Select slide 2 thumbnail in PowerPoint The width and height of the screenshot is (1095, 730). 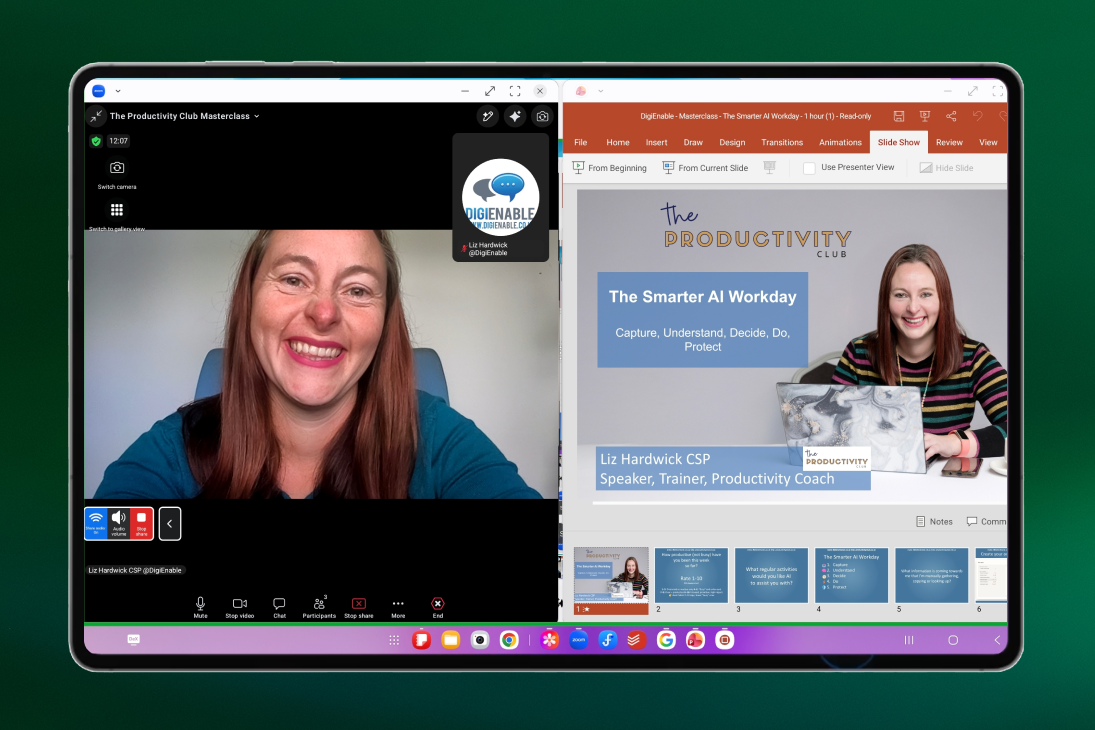click(x=691, y=575)
